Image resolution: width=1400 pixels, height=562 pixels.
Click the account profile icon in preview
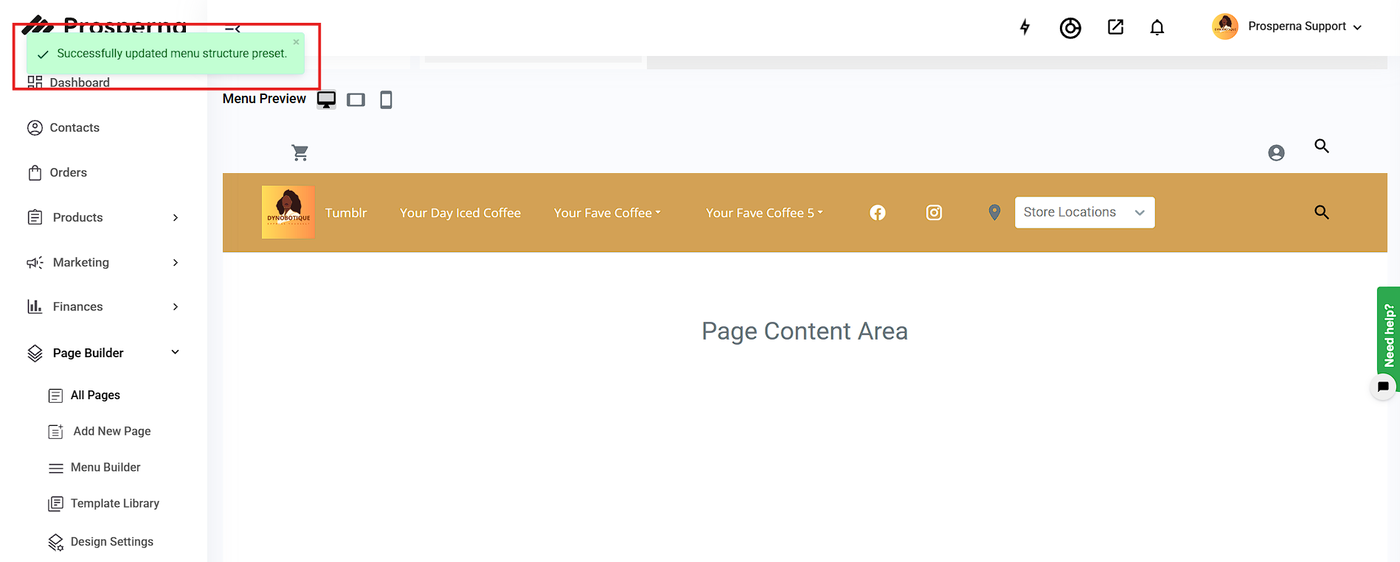(x=1276, y=153)
